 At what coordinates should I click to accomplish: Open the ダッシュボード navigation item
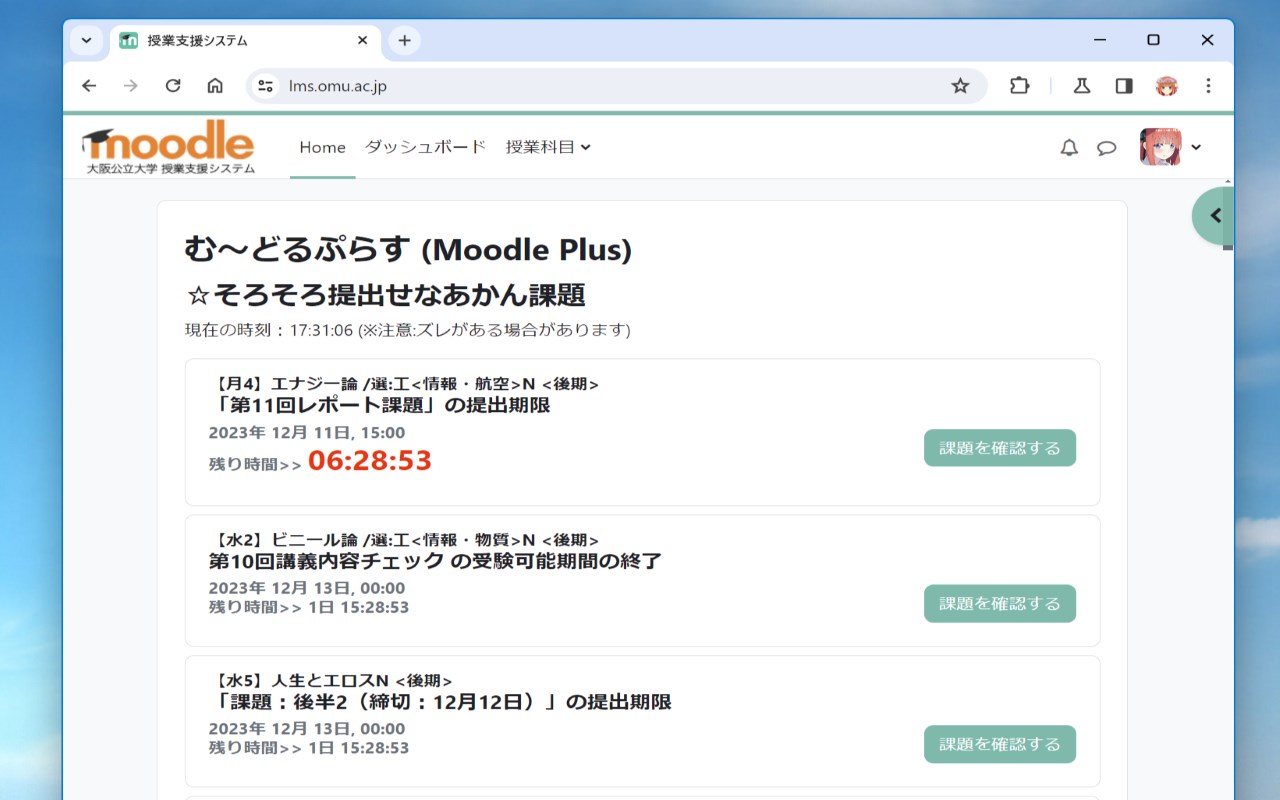[425, 147]
